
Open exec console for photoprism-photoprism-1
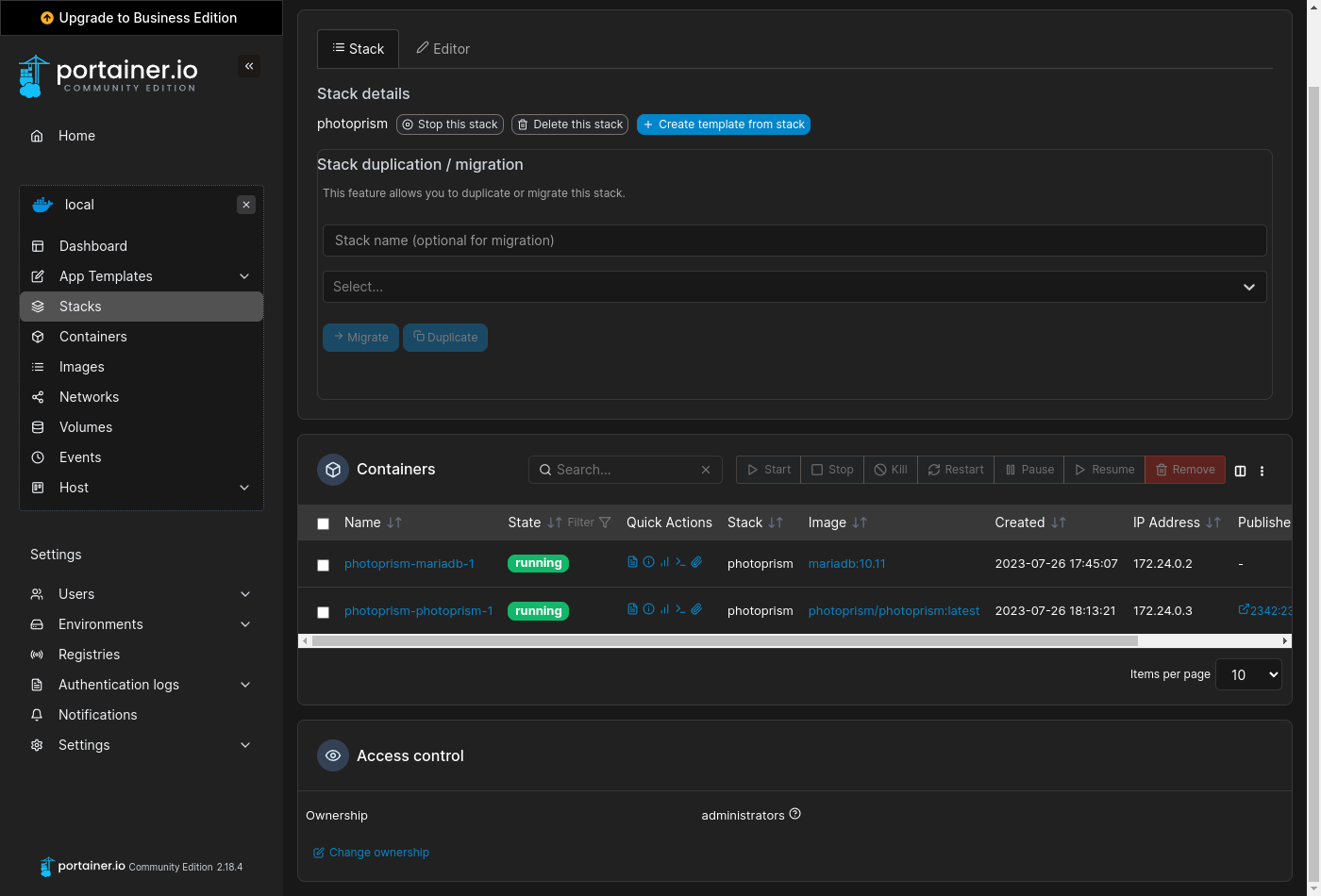pos(679,609)
